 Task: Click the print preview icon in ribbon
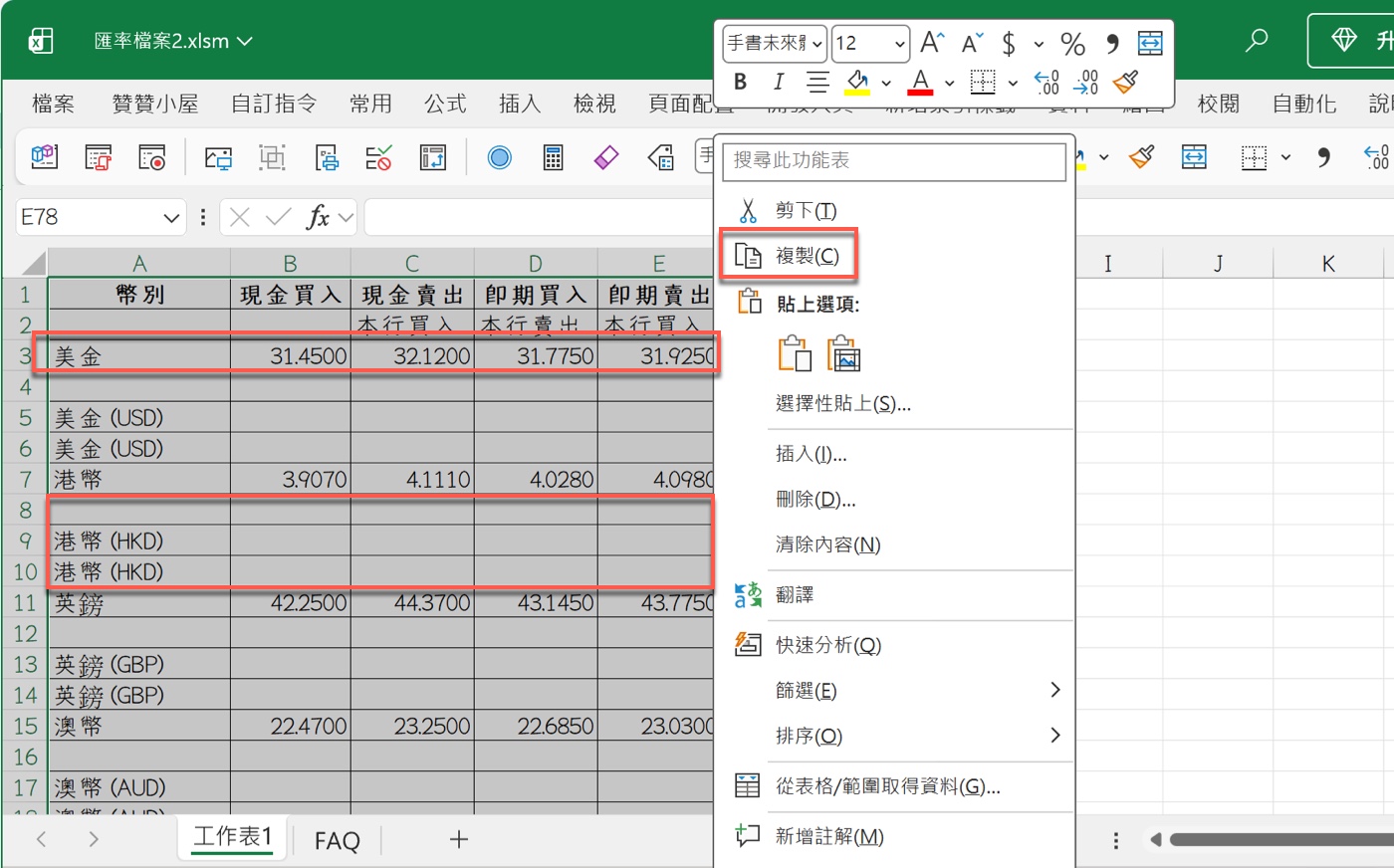click(327, 156)
